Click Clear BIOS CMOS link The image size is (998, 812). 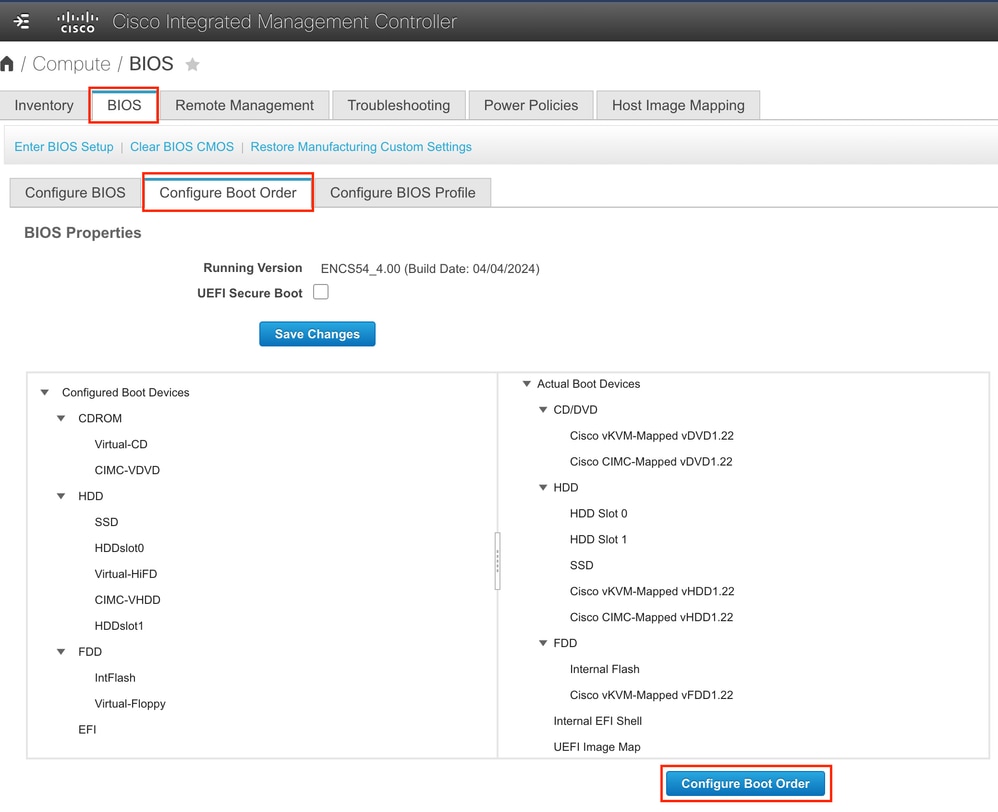point(182,147)
